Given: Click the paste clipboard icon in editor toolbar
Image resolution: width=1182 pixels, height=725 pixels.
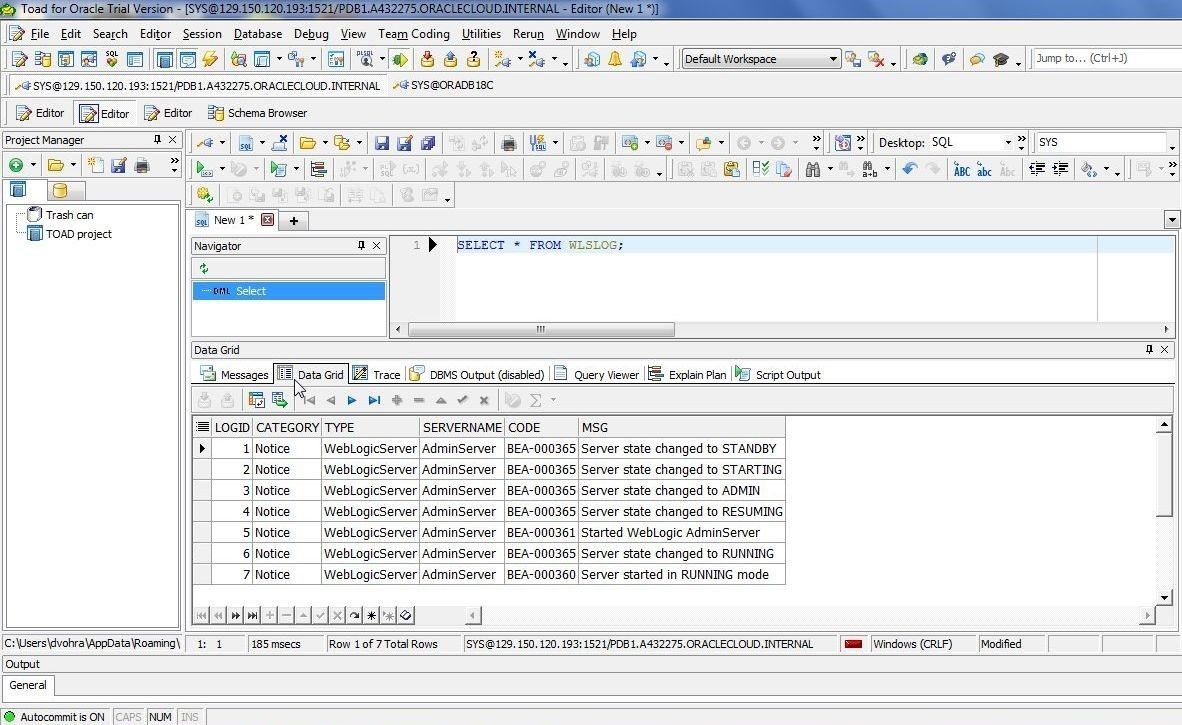Looking at the screenshot, I should (731, 169).
